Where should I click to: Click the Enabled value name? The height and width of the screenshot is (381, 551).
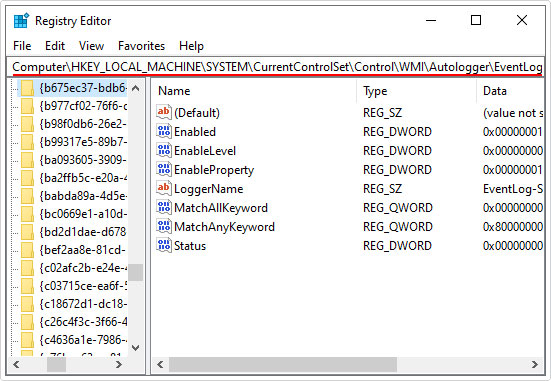click(x=195, y=132)
